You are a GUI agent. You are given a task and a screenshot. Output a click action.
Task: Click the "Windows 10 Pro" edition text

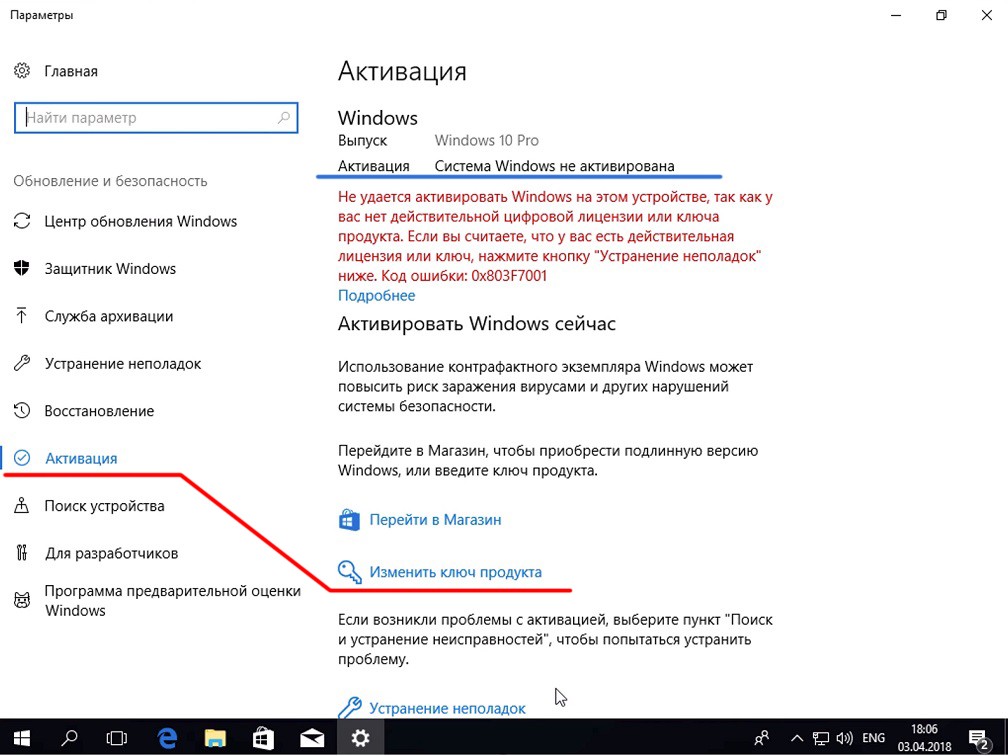tap(487, 140)
